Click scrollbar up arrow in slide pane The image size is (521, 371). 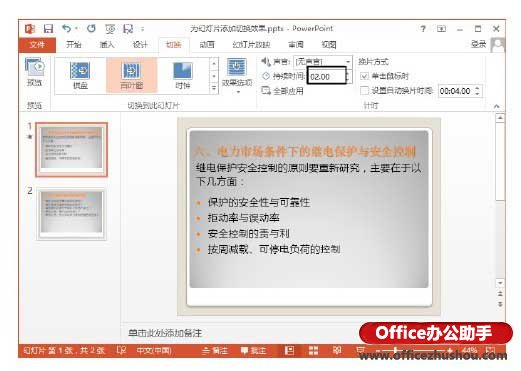coord(500,118)
